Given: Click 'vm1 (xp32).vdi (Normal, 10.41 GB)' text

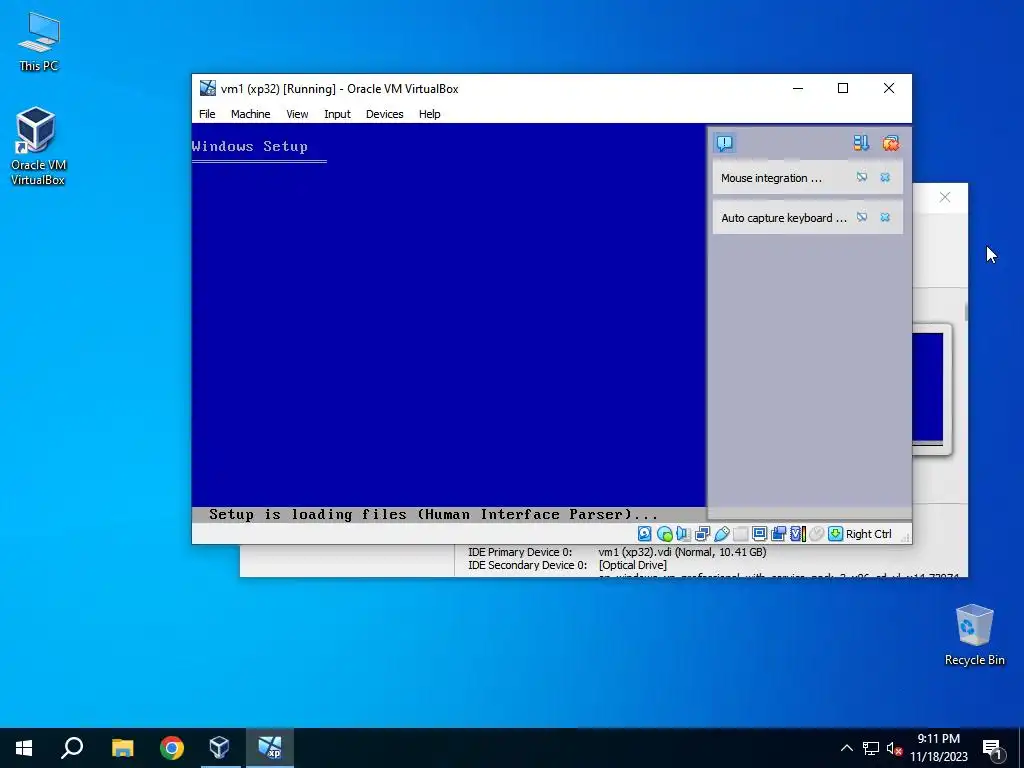Looking at the screenshot, I should point(682,552).
